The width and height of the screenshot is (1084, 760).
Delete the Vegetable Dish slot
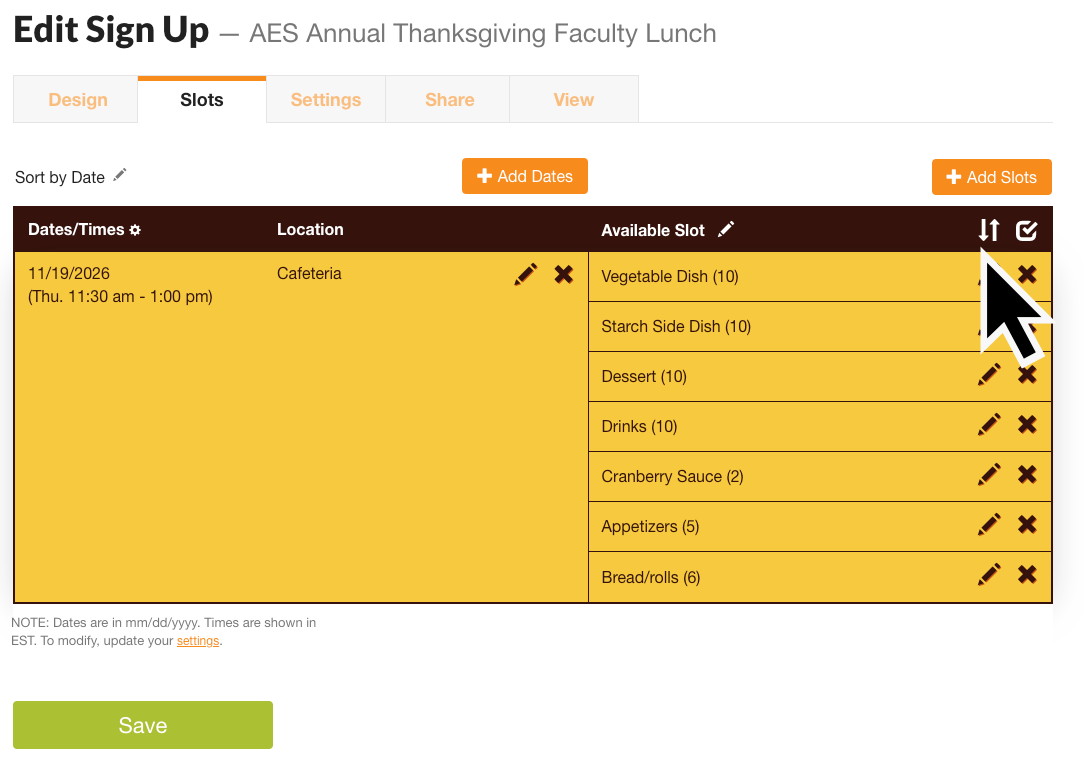(1027, 275)
